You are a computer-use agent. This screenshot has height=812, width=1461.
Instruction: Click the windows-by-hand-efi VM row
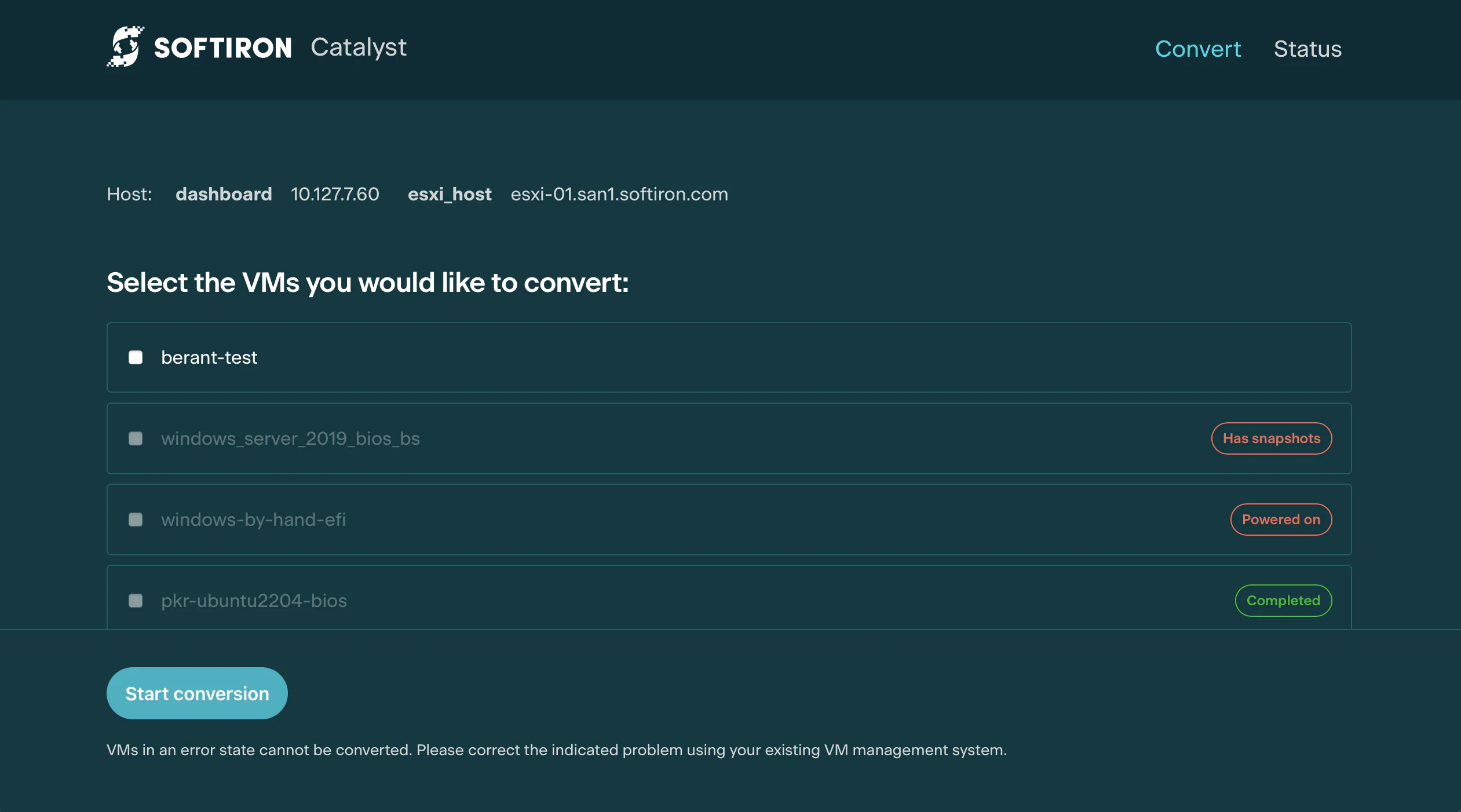coord(728,519)
